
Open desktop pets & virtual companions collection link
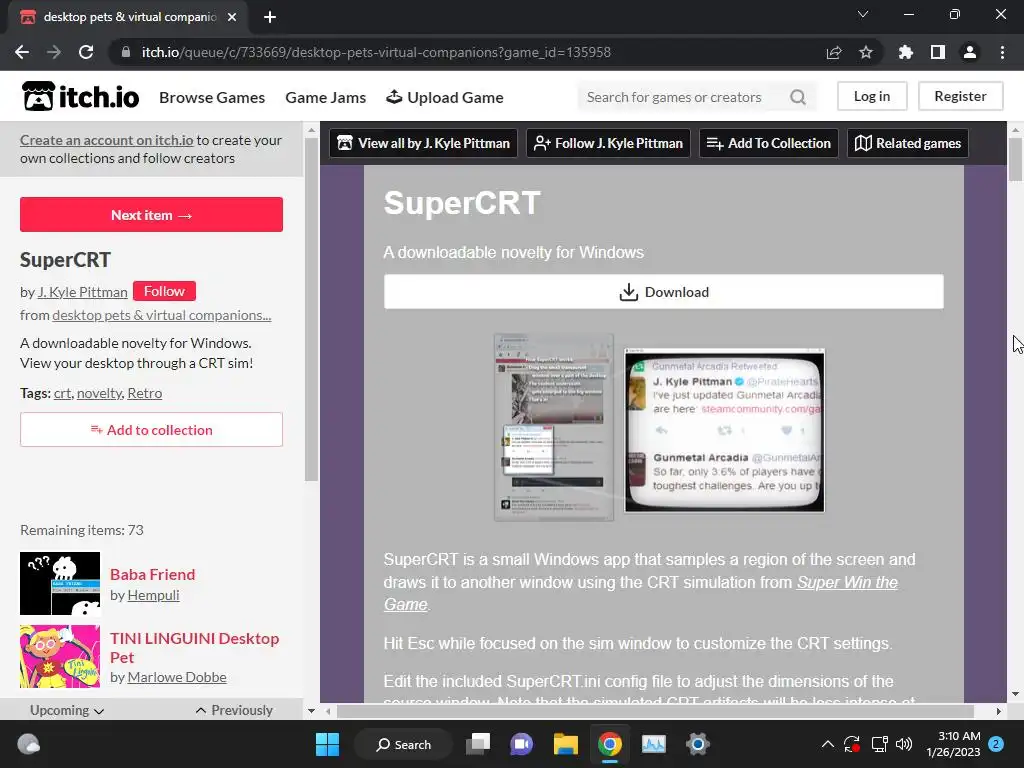point(161,315)
